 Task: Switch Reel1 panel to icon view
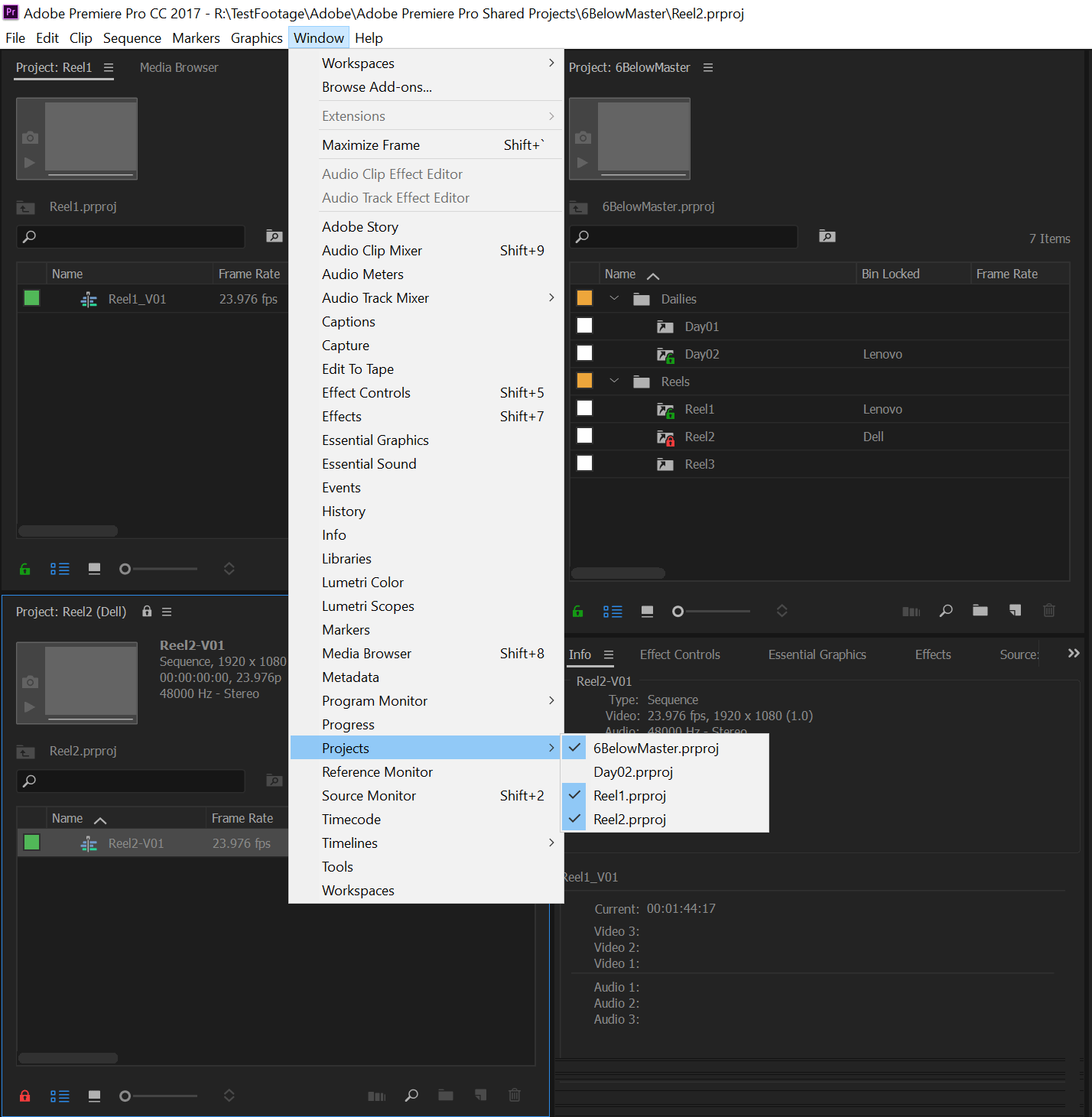click(94, 569)
